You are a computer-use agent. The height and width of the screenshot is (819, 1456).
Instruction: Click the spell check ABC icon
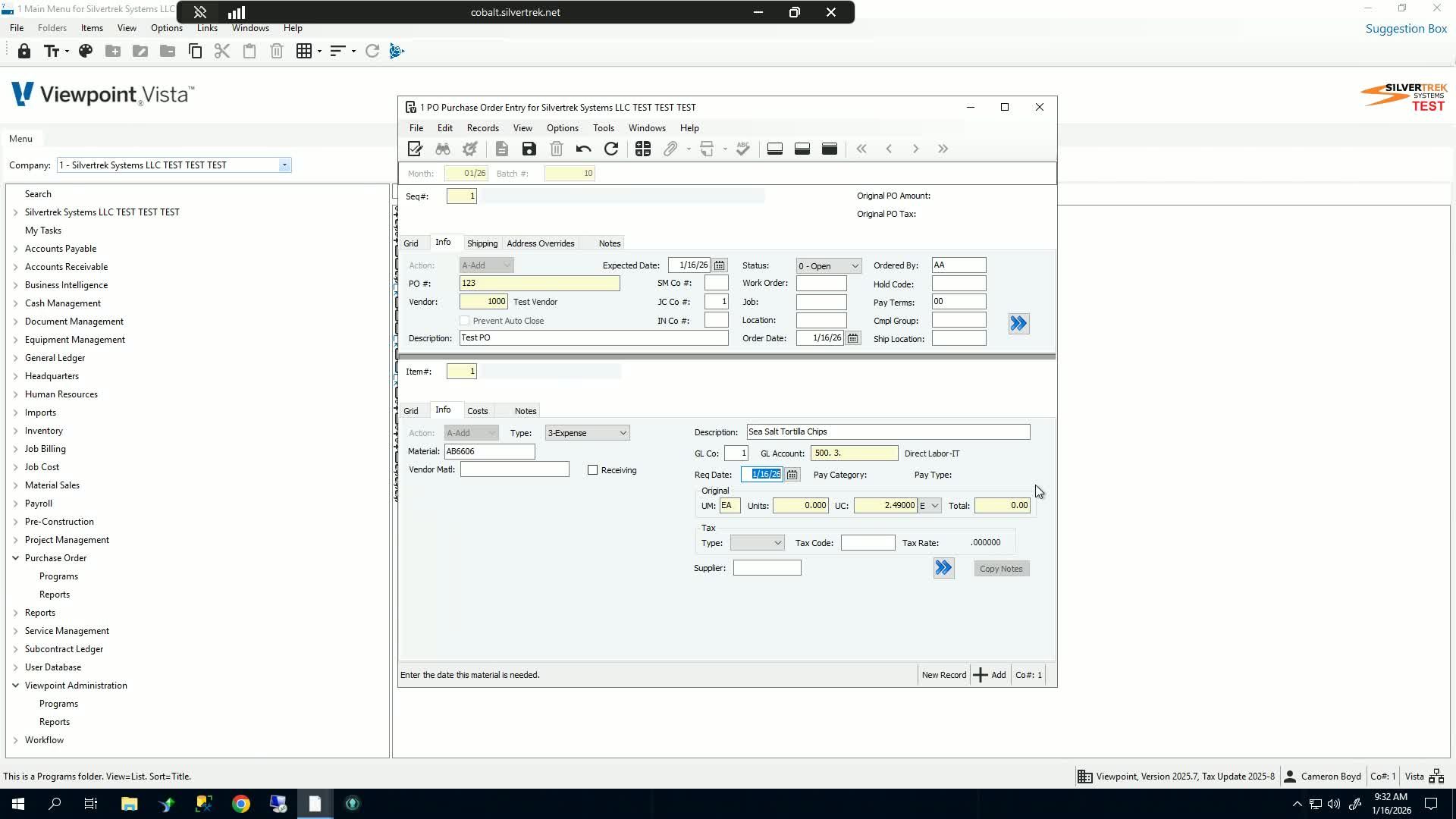(743, 149)
